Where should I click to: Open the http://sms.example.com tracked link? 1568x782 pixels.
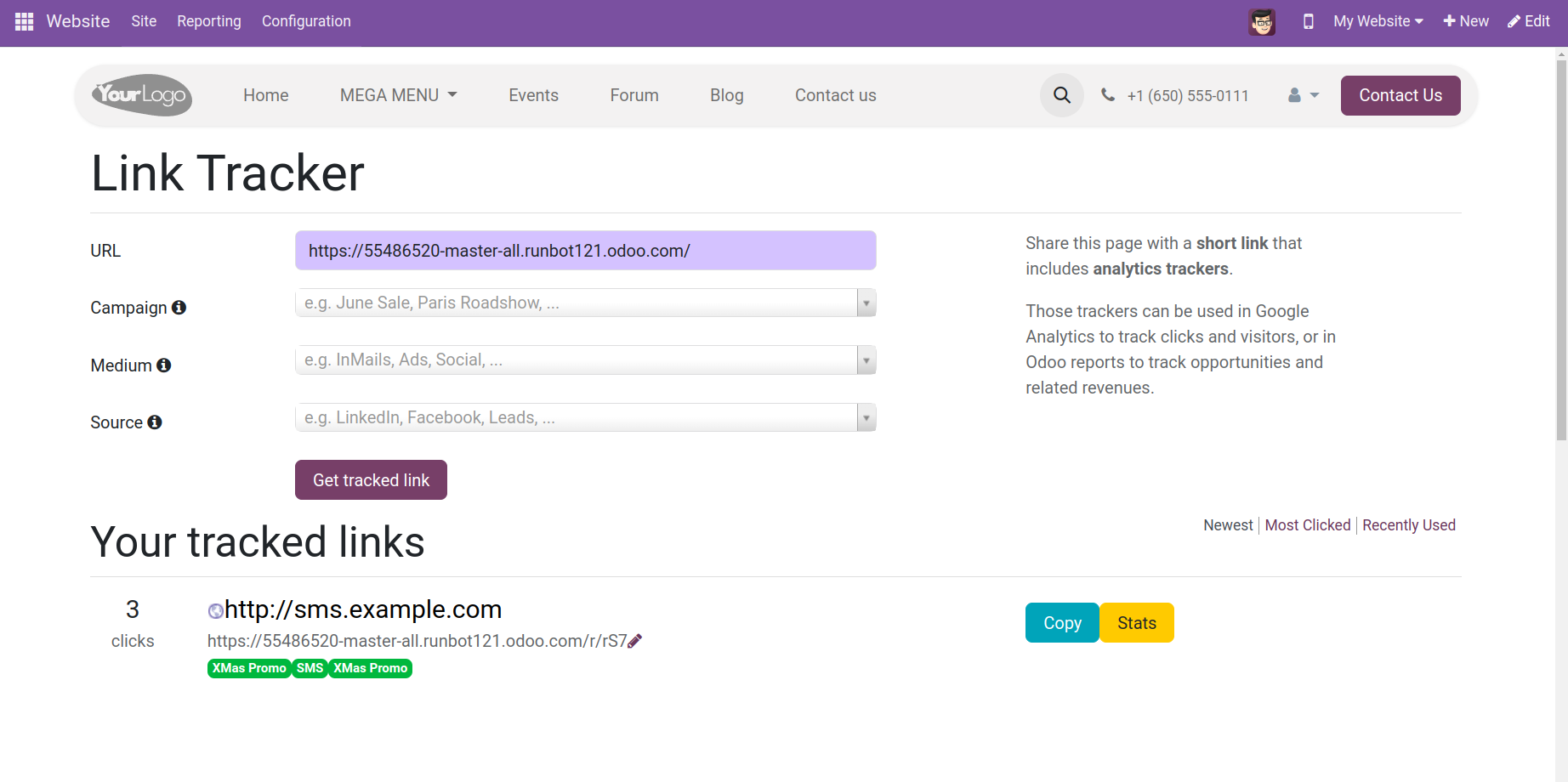(x=363, y=609)
